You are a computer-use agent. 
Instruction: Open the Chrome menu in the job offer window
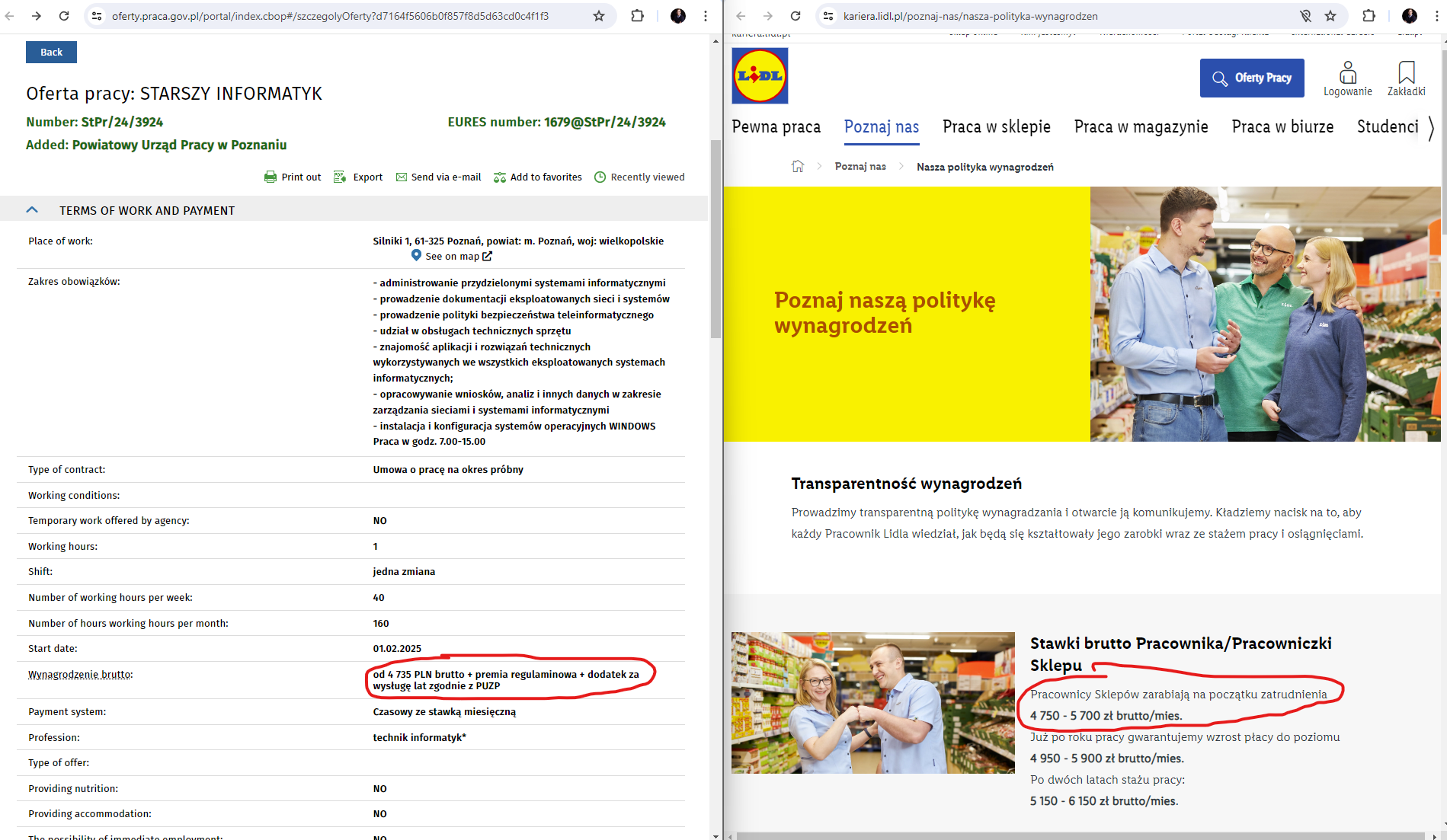[706, 16]
